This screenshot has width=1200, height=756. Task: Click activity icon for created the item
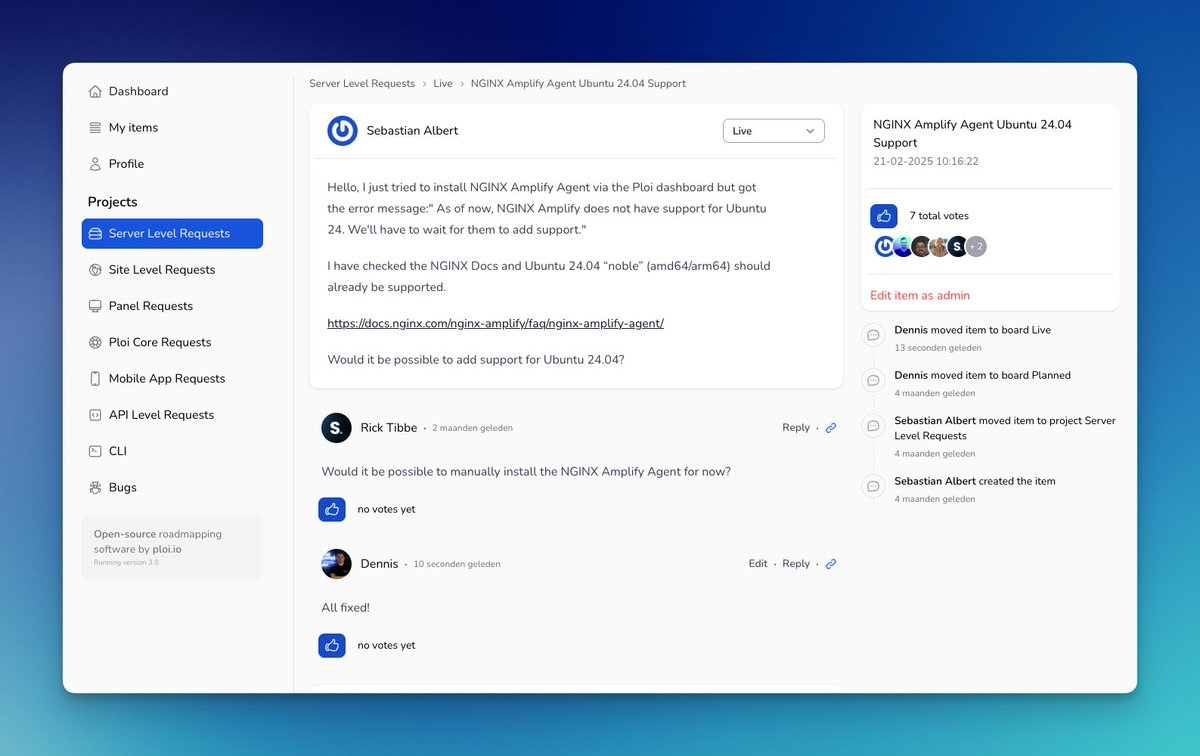(x=873, y=486)
